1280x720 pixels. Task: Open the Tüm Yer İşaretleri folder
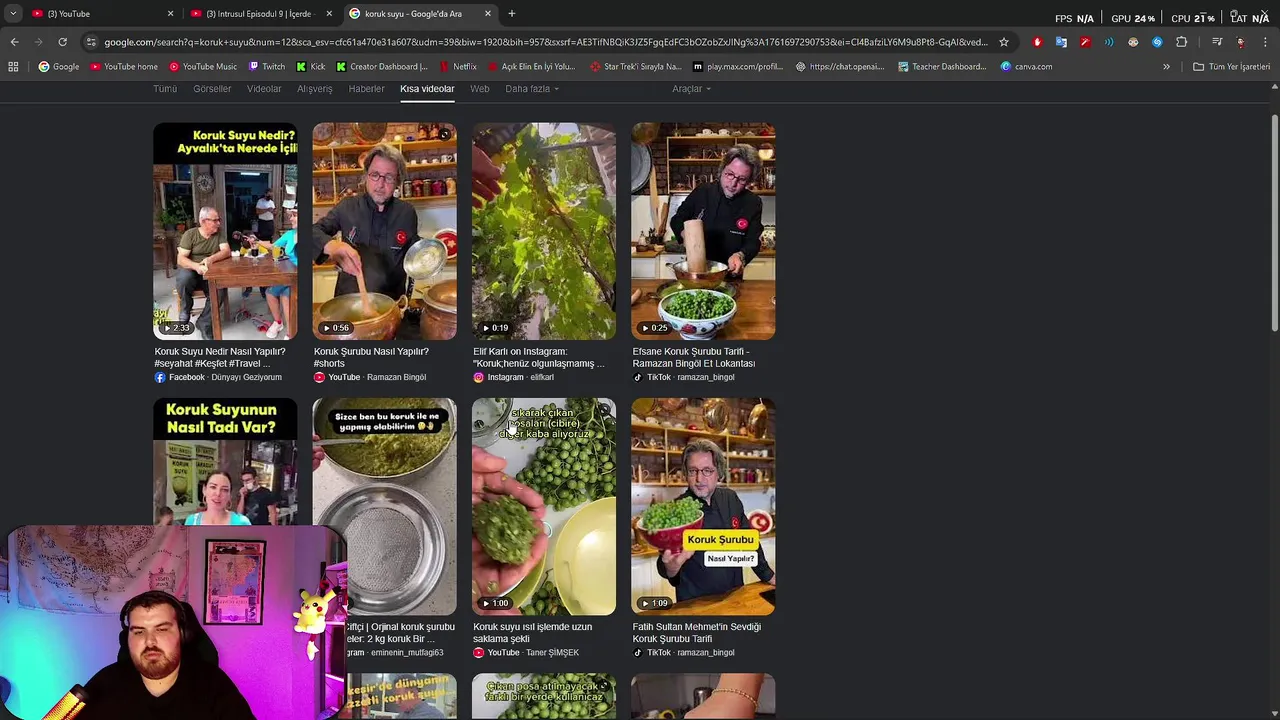click(1232, 67)
